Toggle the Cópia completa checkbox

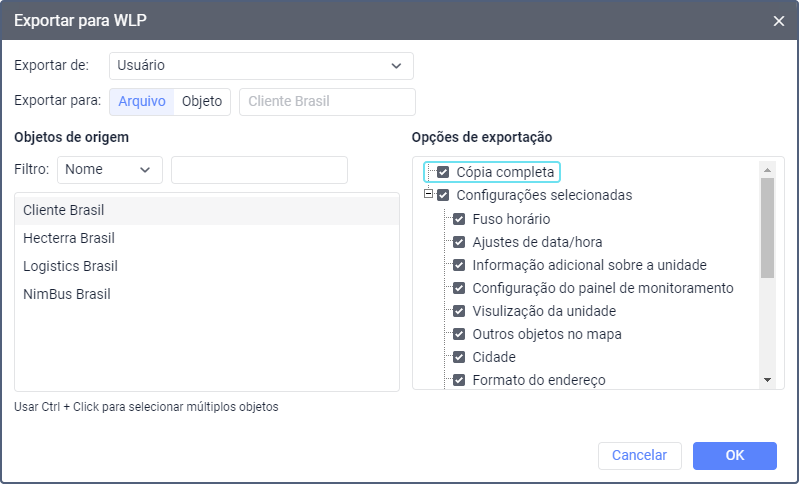click(443, 172)
